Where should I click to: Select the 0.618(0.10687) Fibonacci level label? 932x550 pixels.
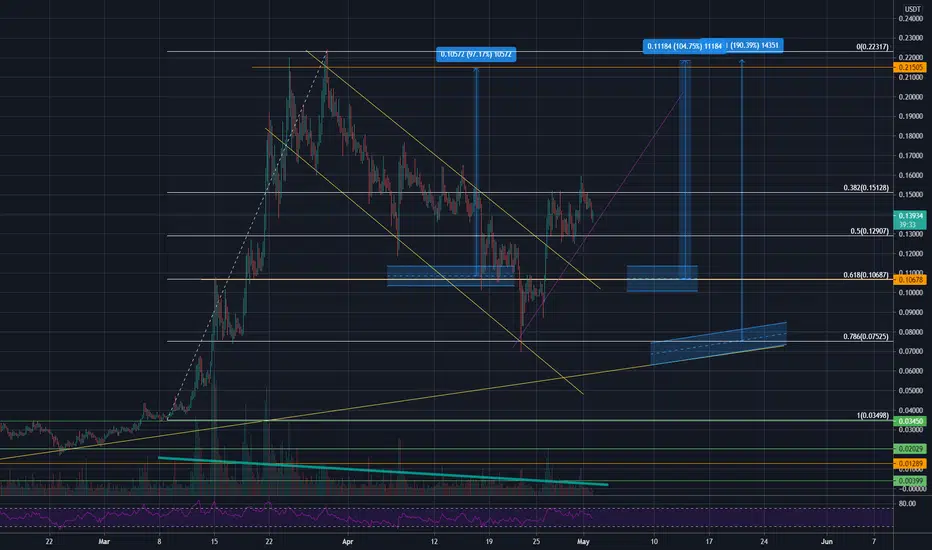pos(865,275)
